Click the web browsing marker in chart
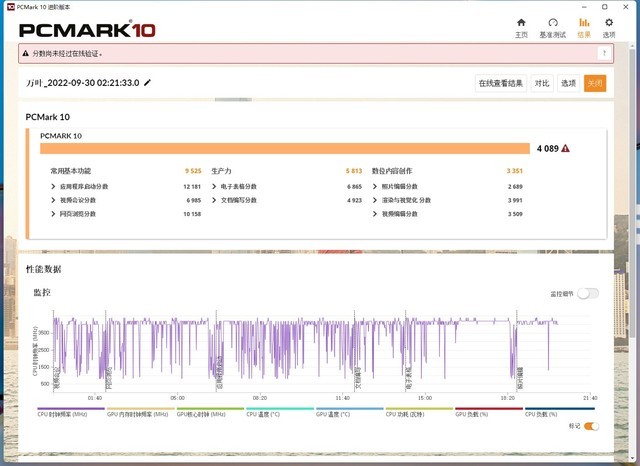640x466 pixels. tap(109, 378)
